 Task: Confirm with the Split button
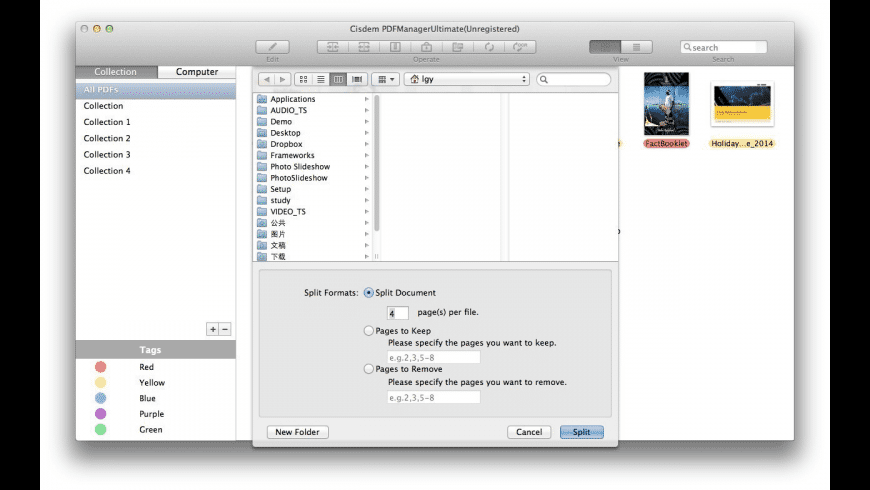[581, 432]
